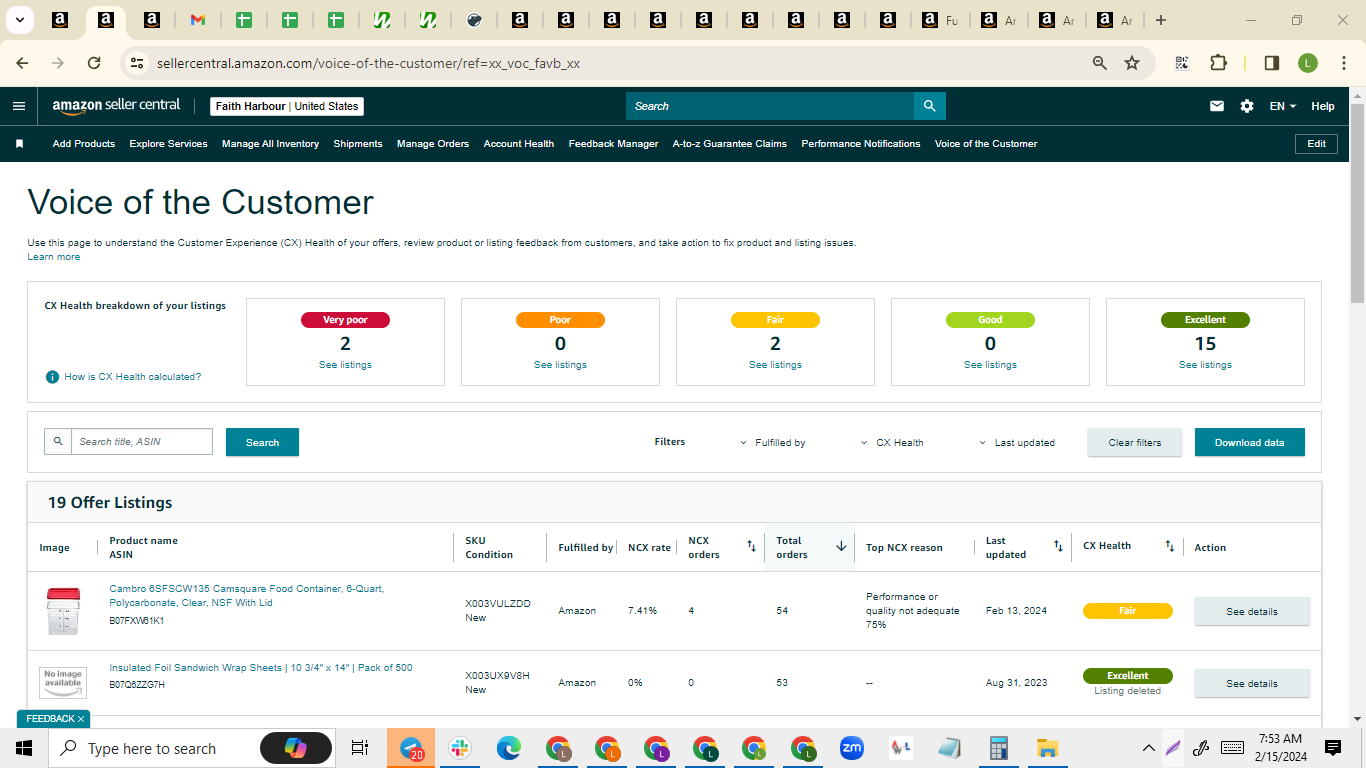
Task: See listings under Excellent
Action: pyautogui.click(x=1205, y=365)
